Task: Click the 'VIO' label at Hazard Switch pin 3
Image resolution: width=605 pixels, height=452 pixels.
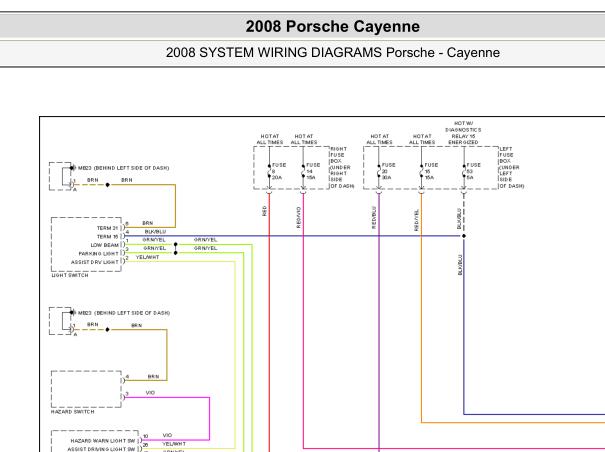Action: pos(150,393)
